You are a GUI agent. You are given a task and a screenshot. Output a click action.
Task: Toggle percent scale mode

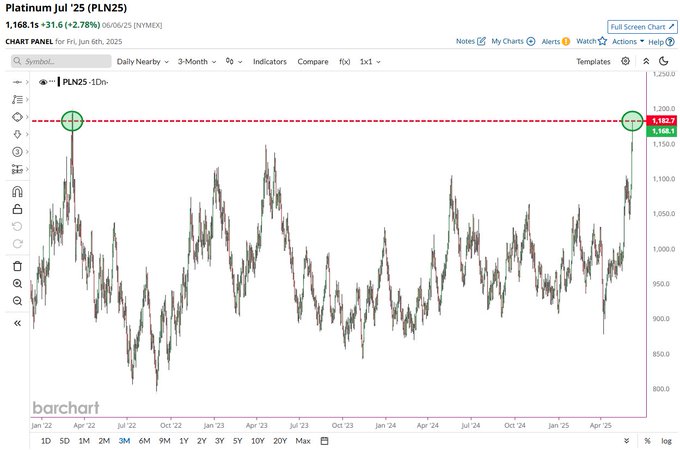pyautogui.click(x=647, y=441)
